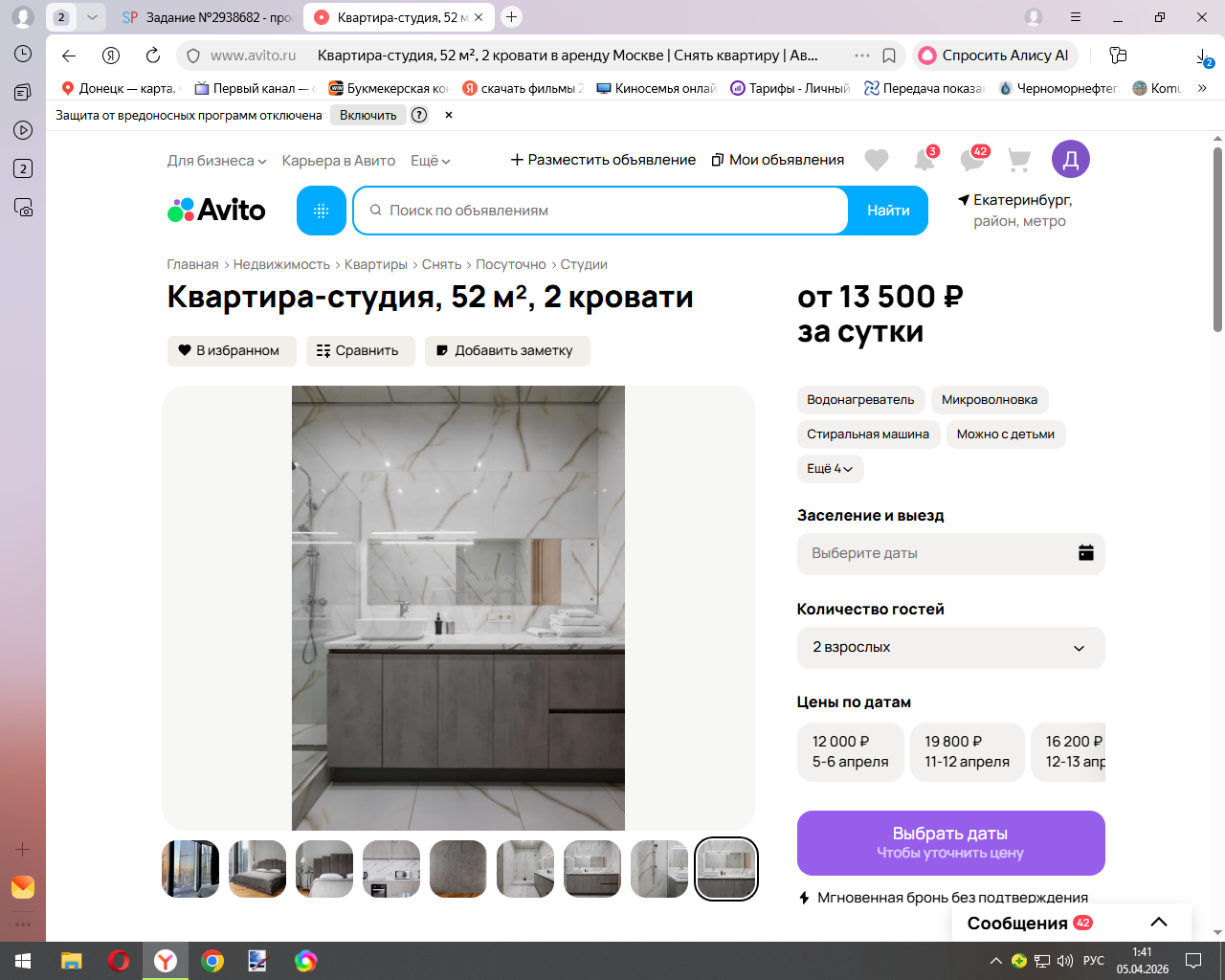Open the blue all-categories grid button
Screen dimensions: 1225x980
(322, 211)
